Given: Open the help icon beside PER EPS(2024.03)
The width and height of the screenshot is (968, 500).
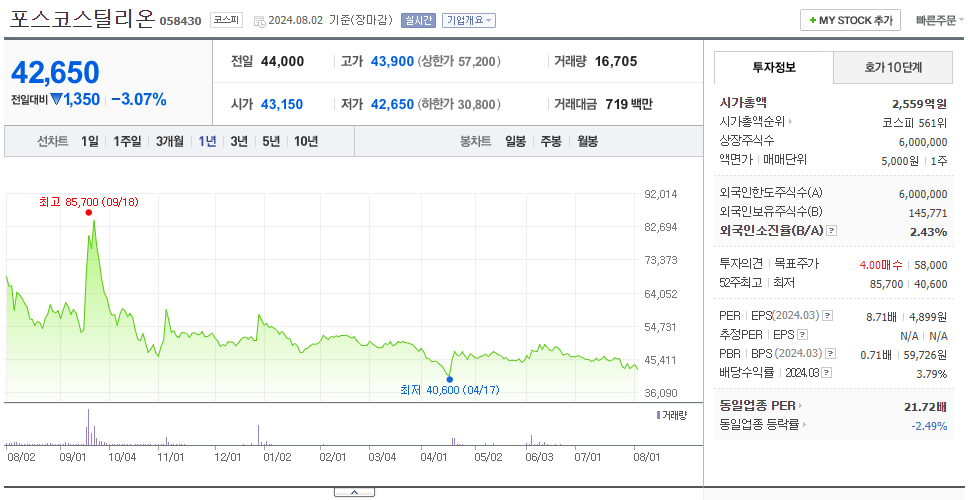Looking at the screenshot, I should [828, 316].
